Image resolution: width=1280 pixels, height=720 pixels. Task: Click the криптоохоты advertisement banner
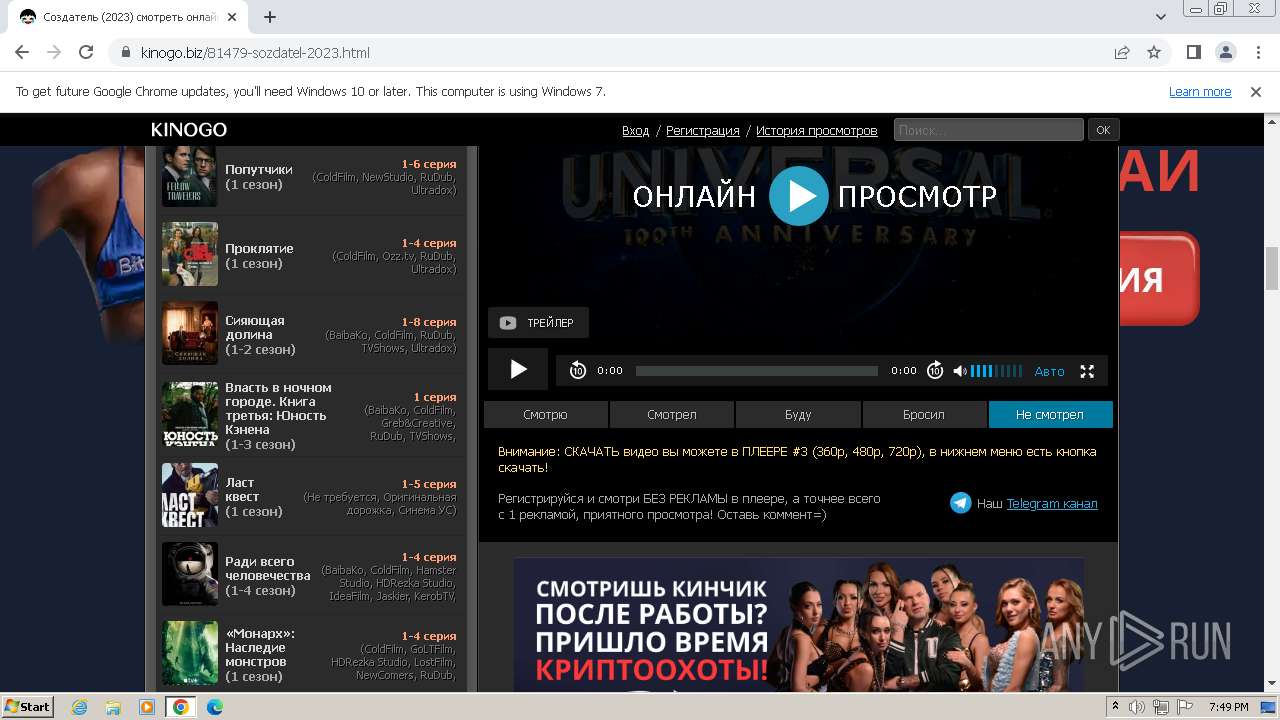798,625
